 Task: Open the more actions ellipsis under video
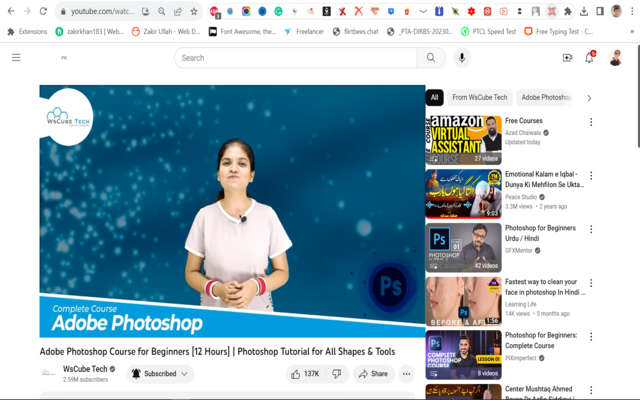click(x=406, y=374)
